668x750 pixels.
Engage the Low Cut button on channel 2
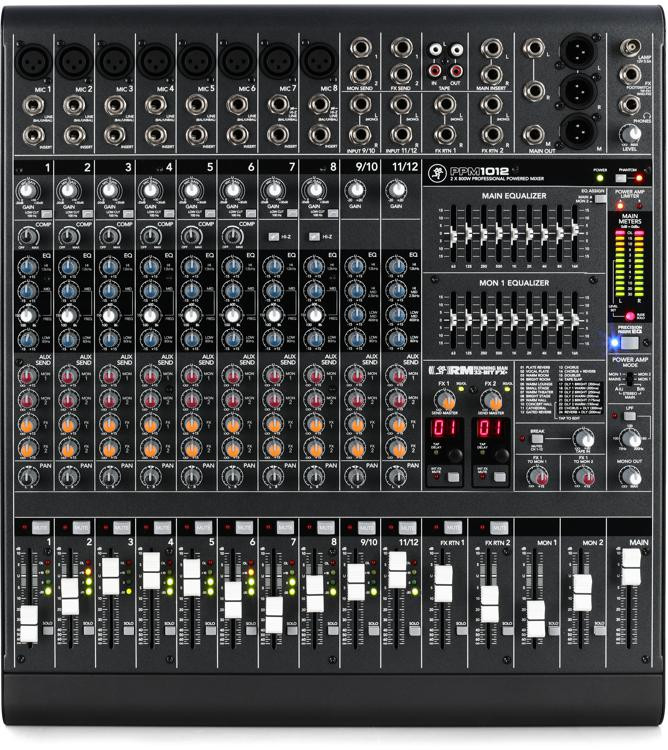click(87, 214)
